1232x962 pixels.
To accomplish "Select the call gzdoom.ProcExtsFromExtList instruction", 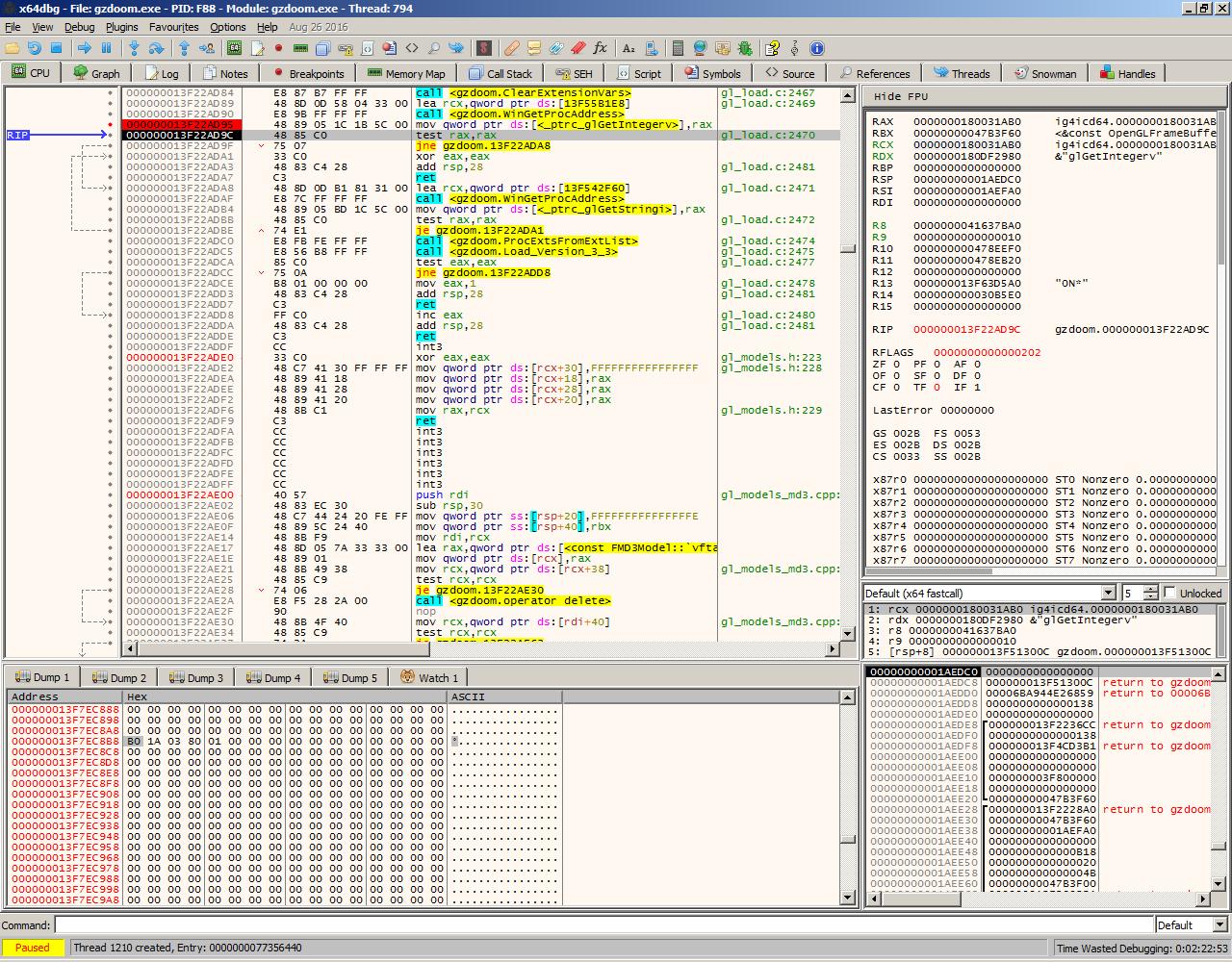I will 526,240.
